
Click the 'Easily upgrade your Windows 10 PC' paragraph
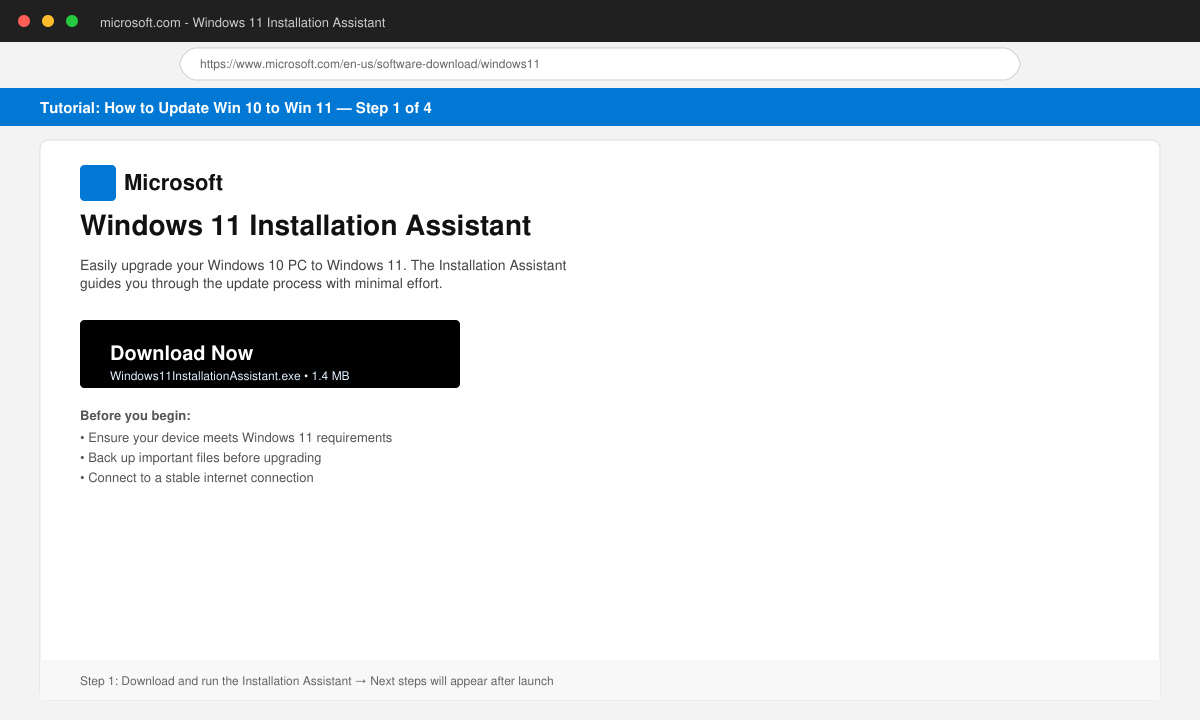point(323,274)
